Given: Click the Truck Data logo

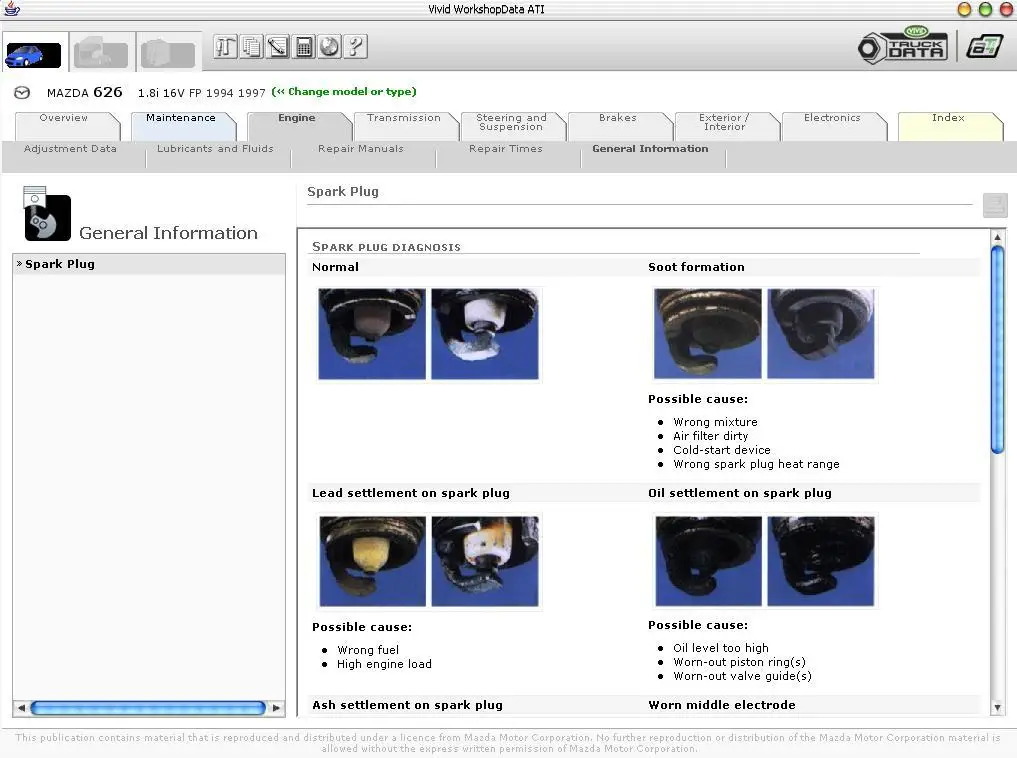Looking at the screenshot, I should (x=903, y=45).
